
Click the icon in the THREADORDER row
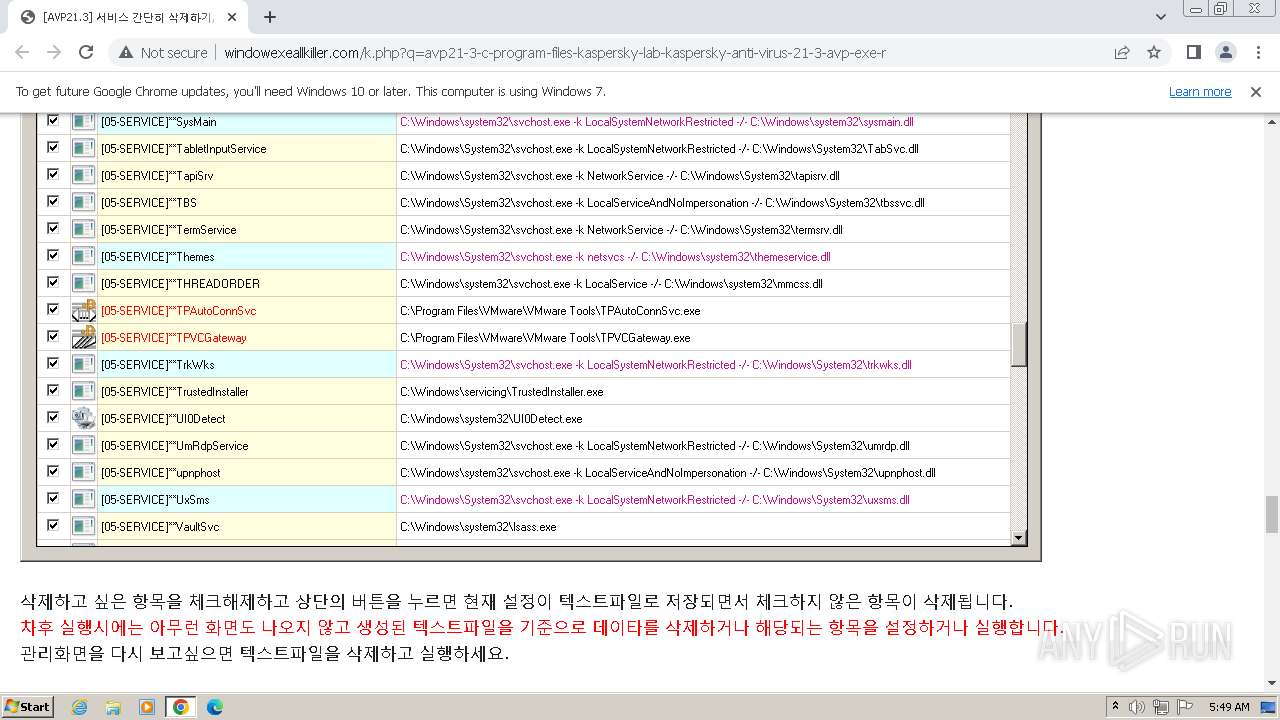coord(83,284)
